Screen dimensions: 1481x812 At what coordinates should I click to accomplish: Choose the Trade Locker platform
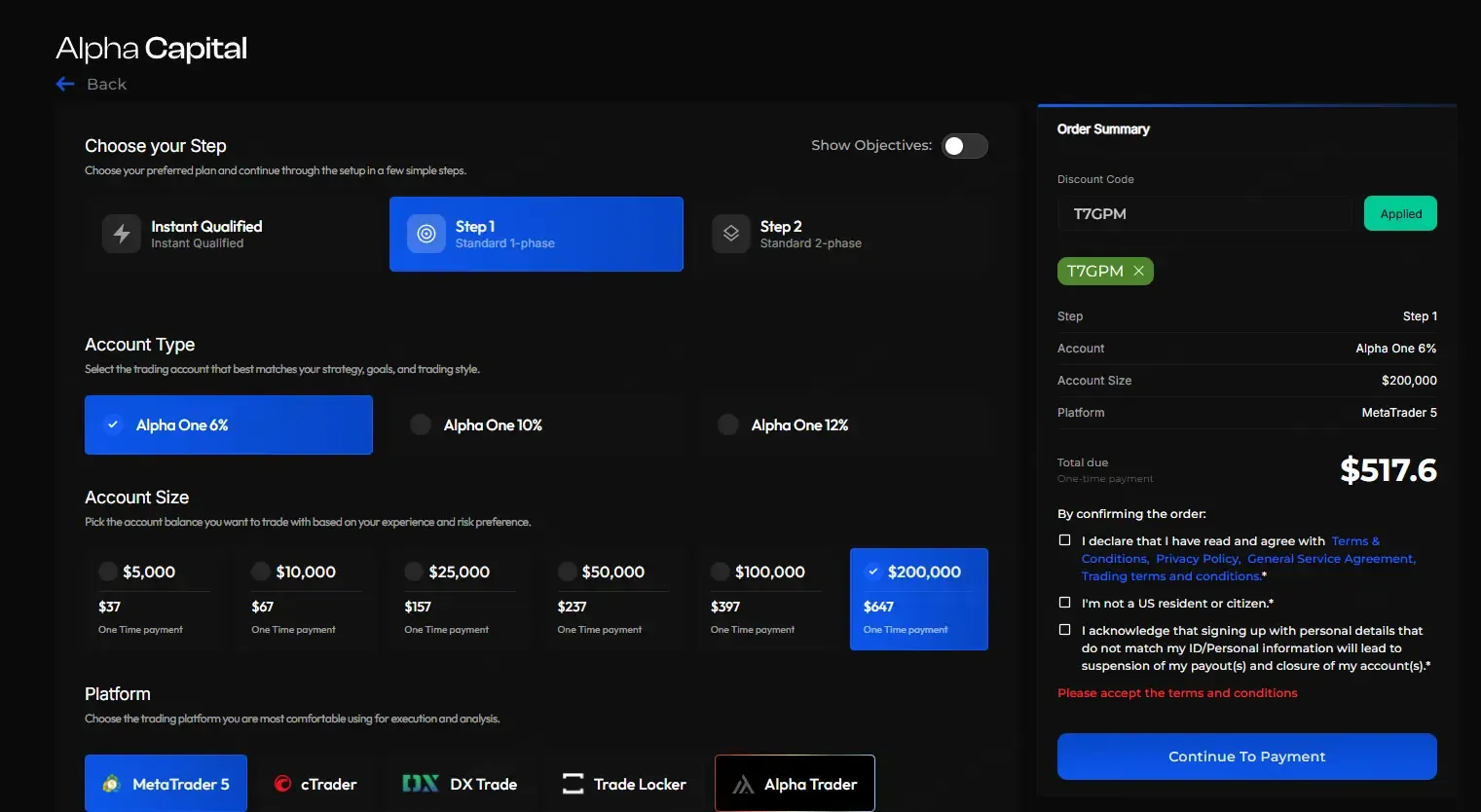pos(624,784)
